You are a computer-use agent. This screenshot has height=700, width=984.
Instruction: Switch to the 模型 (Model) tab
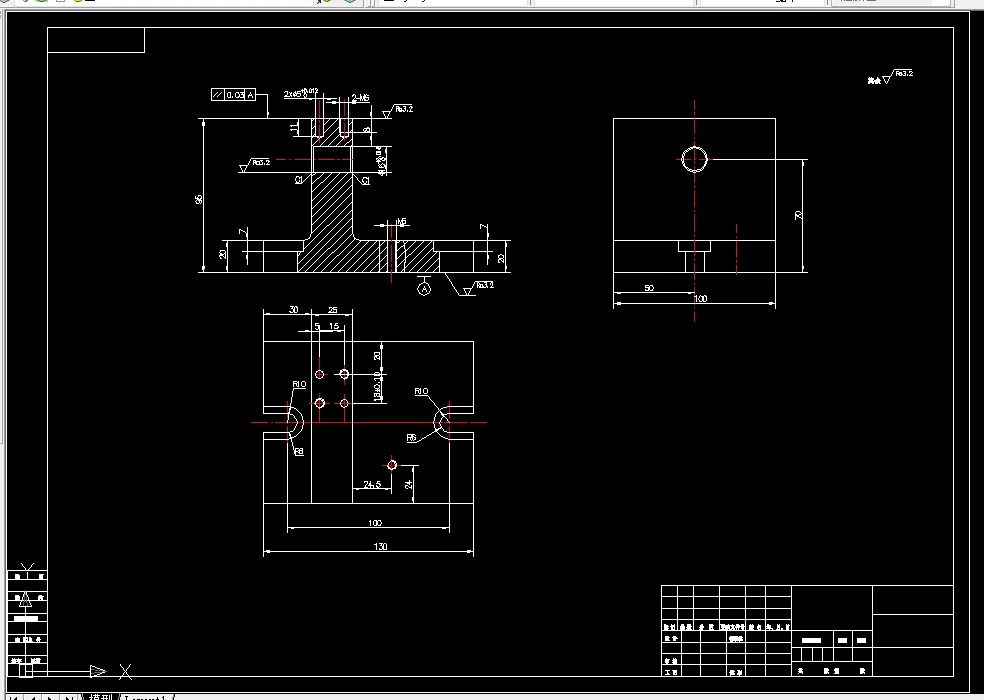coord(100,697)
